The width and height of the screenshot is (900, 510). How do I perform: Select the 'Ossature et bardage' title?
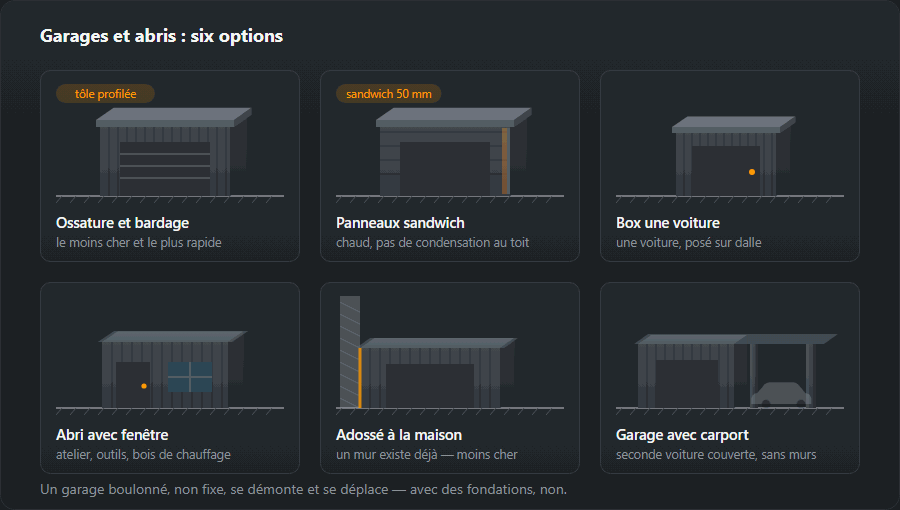tap(122, 223)
